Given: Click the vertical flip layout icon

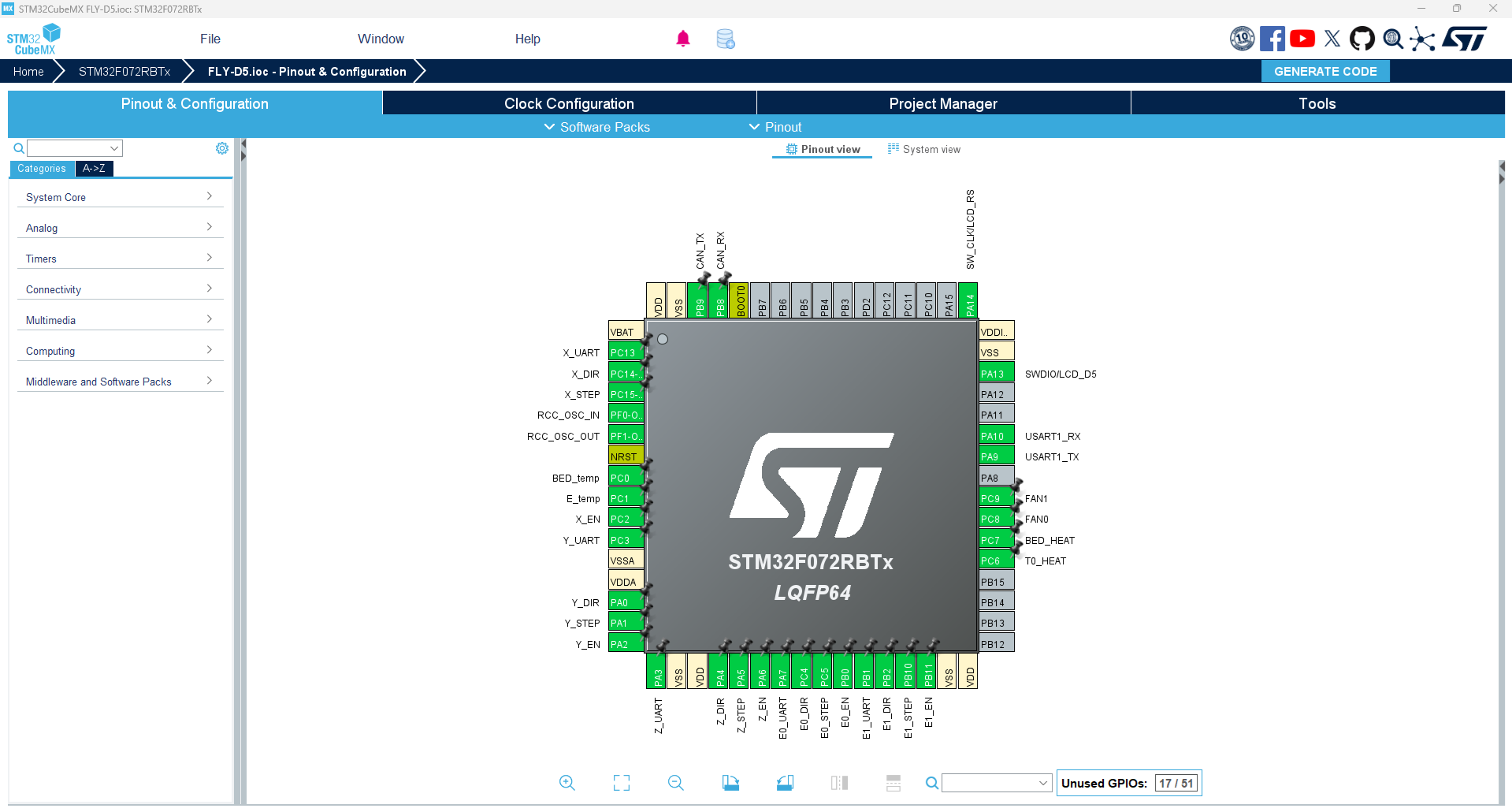Looking at the screenshot, I should (839, 783).
